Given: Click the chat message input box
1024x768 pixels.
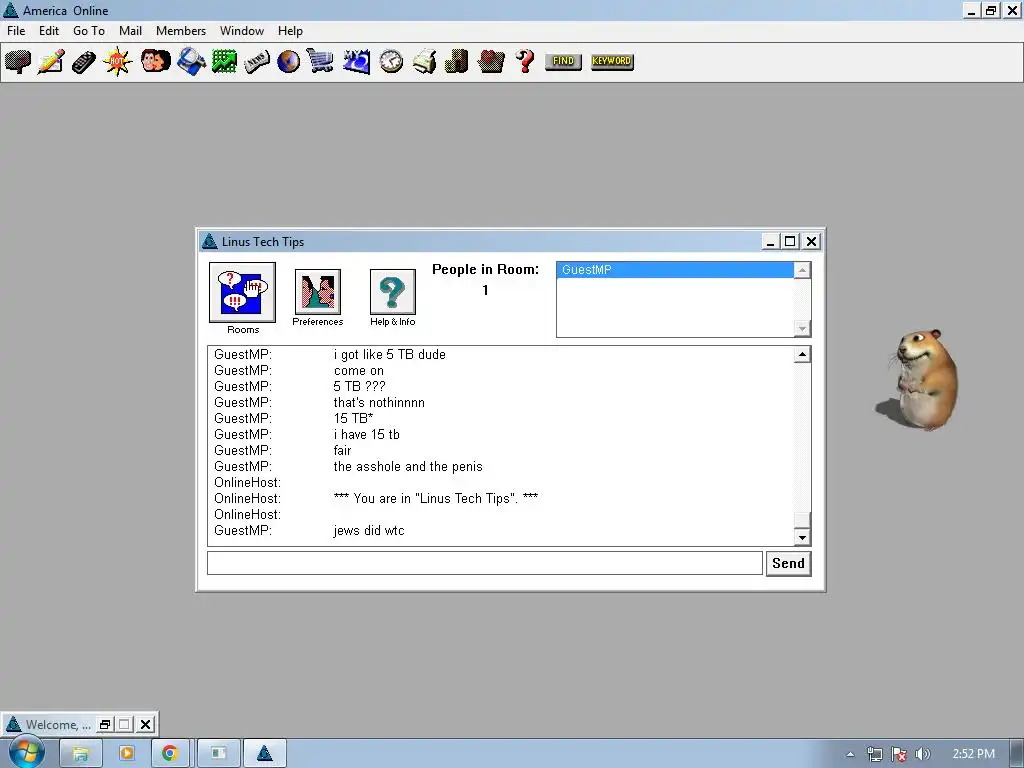Looking at the screenshot, I should [485, 564].
